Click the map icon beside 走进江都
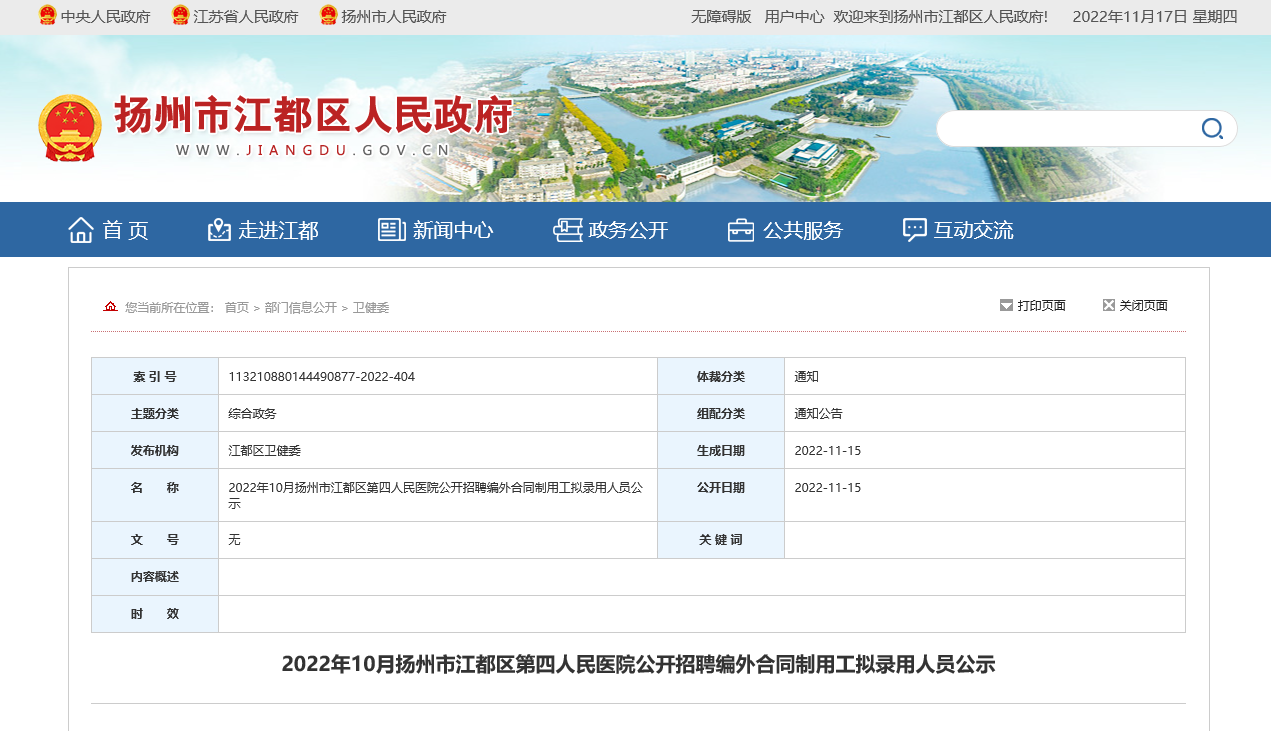 pyautogui.click(x=219, y=230)
